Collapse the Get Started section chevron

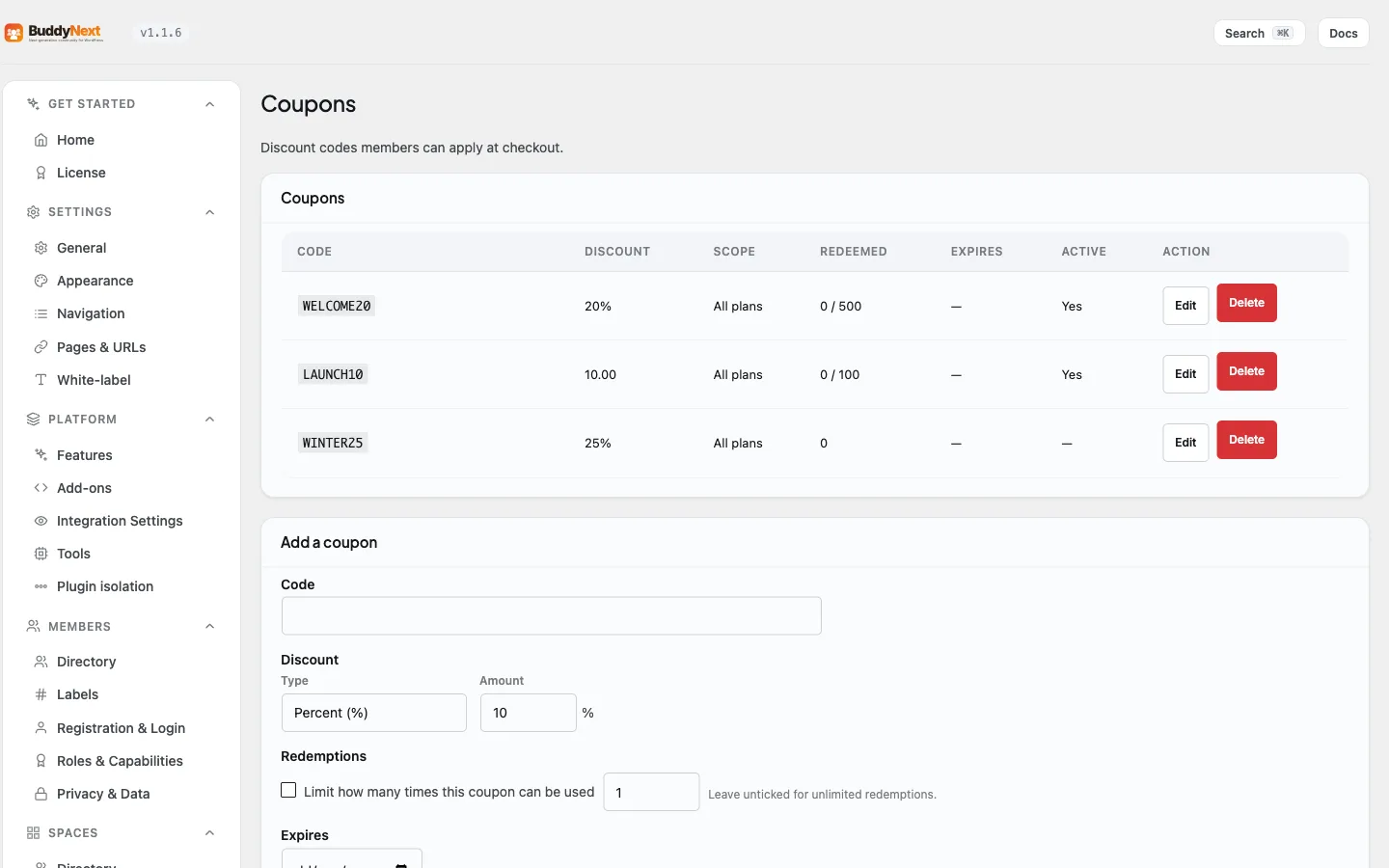pos(209,104)
